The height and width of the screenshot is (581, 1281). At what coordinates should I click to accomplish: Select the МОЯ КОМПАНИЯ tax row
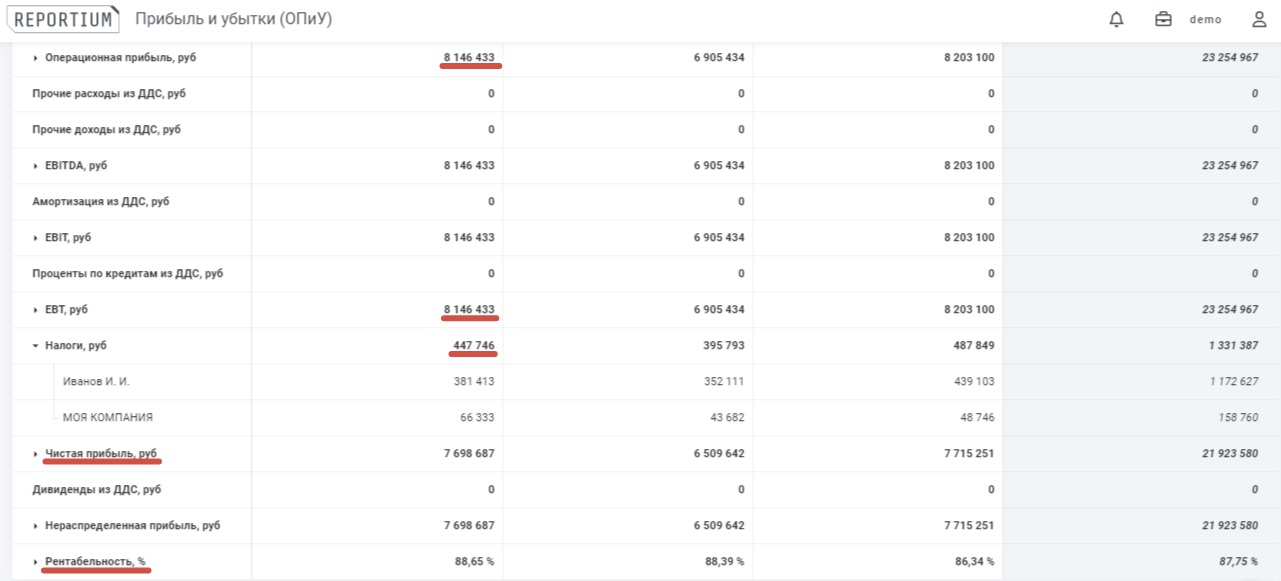coord(108,418)
